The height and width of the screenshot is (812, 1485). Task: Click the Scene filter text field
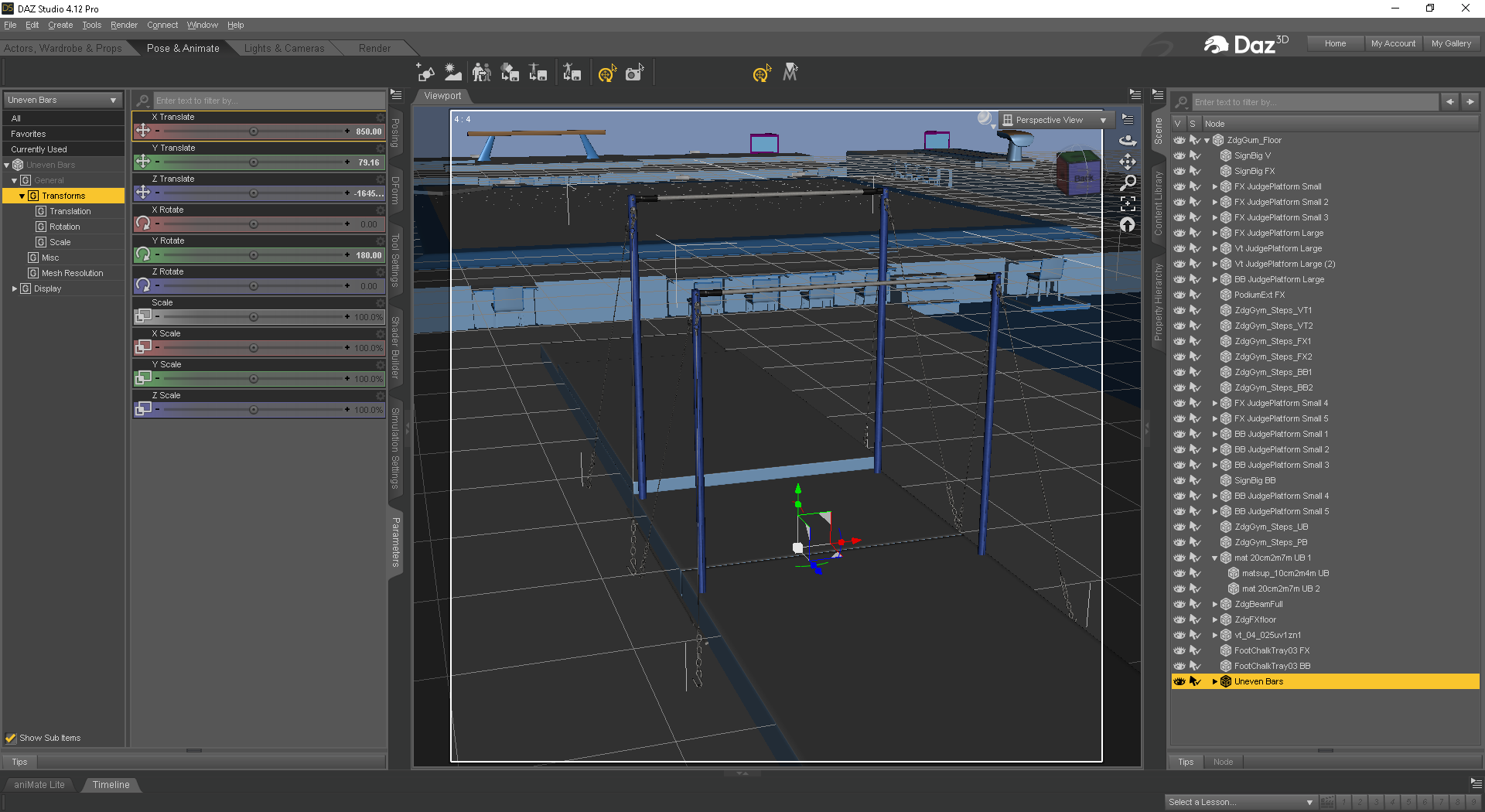tap(1314, 101)
